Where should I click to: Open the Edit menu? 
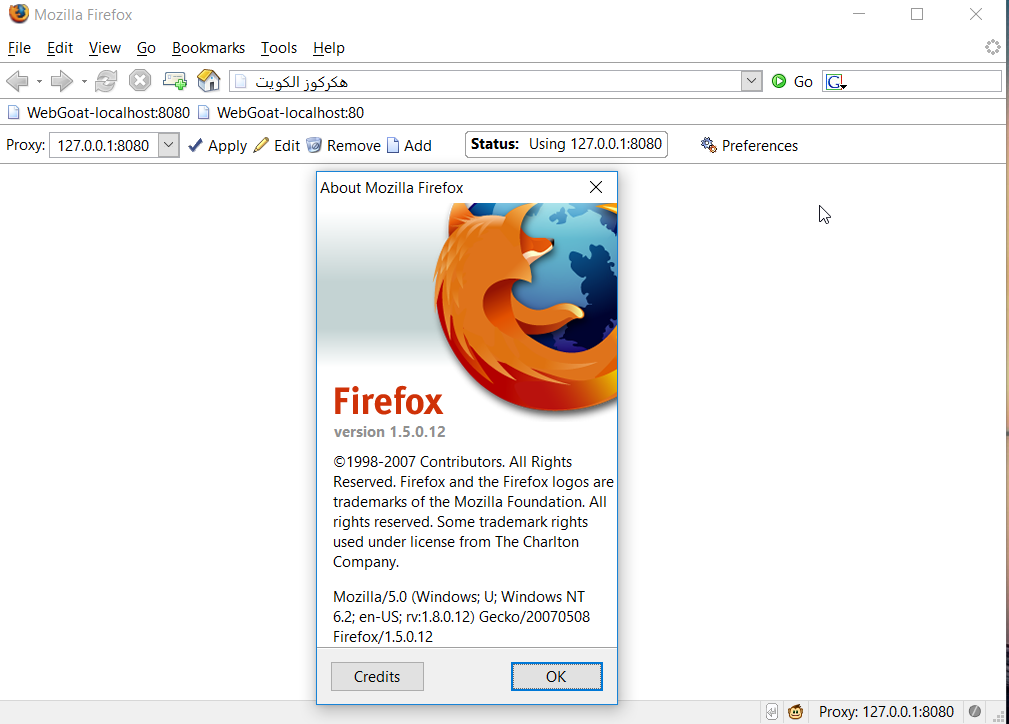click(60, 48)
